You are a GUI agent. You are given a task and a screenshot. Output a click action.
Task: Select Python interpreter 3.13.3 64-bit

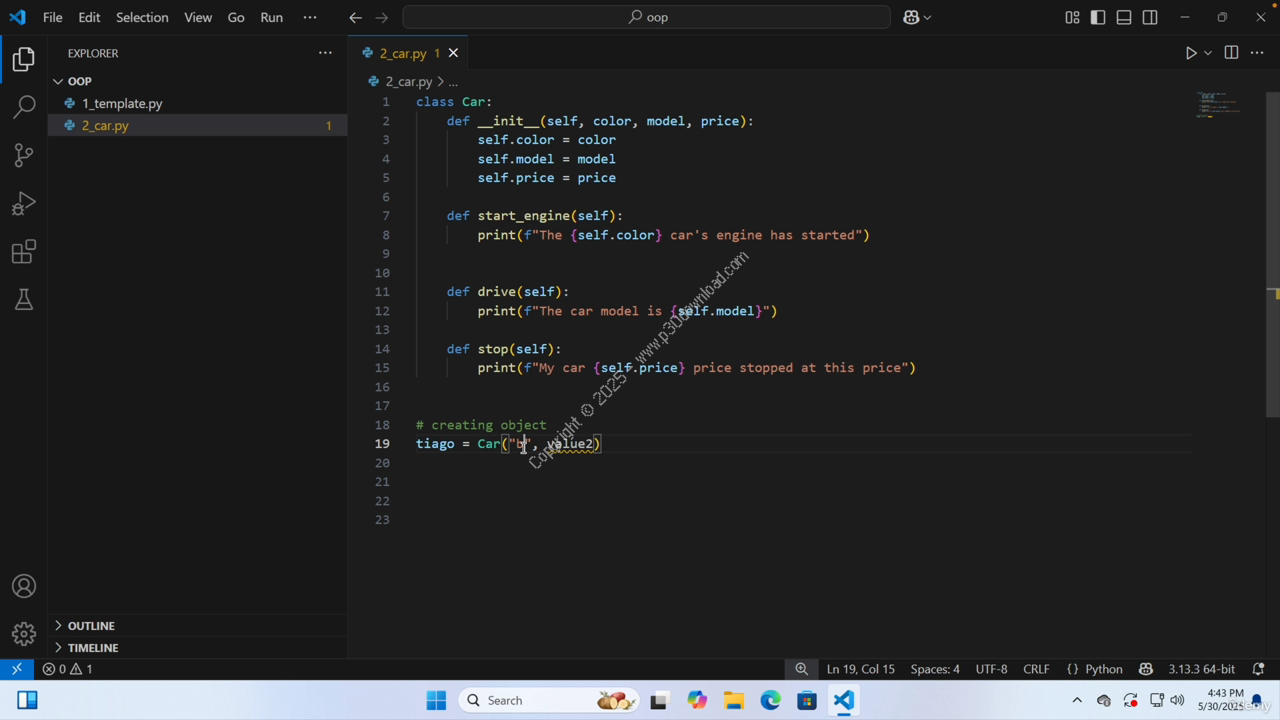point(1201,669)
